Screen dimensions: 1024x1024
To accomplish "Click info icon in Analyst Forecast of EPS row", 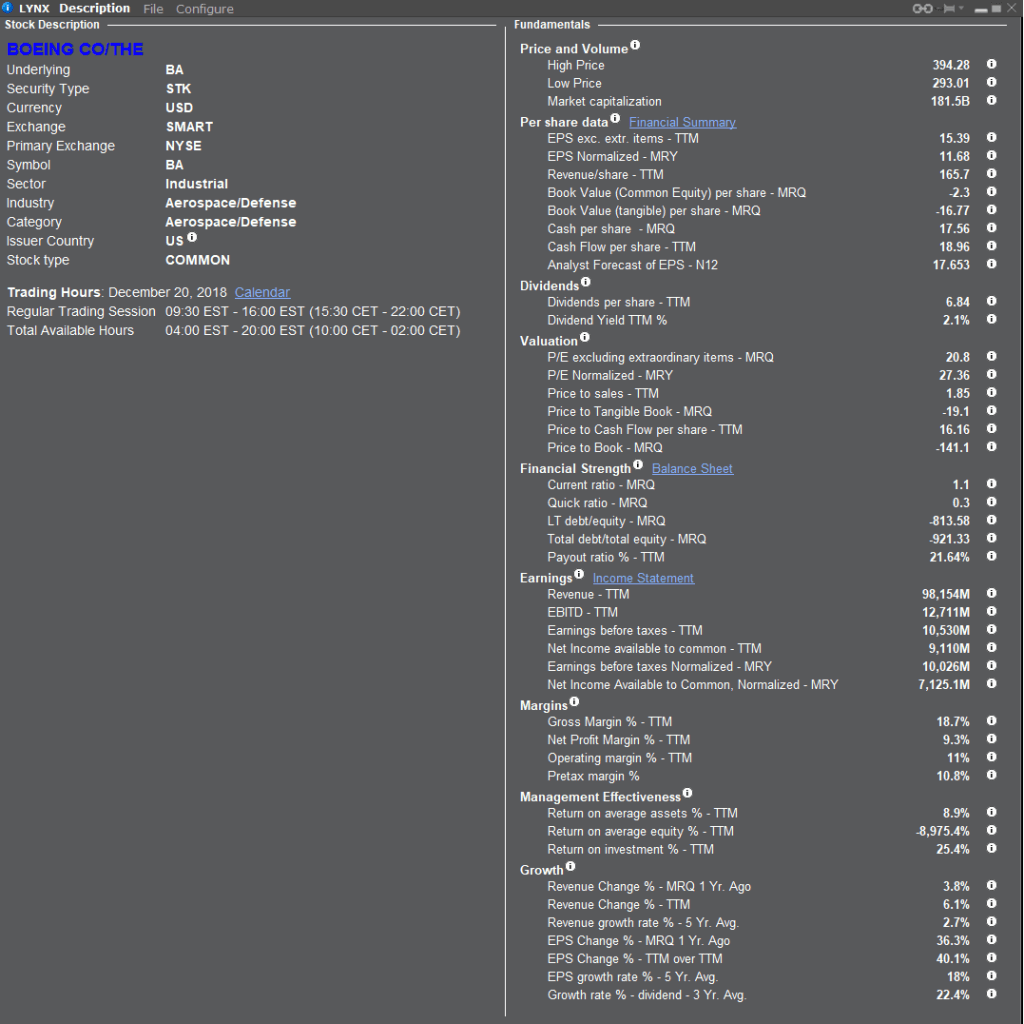I will pos(991,264).
